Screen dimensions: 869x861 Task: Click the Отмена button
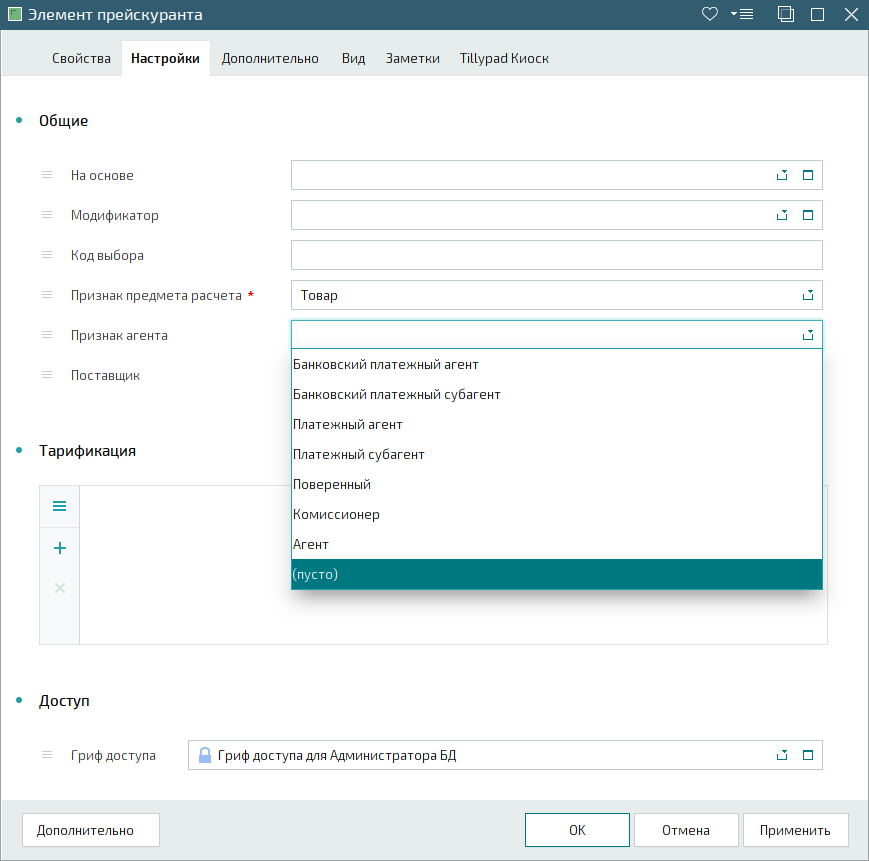point(686,830)
